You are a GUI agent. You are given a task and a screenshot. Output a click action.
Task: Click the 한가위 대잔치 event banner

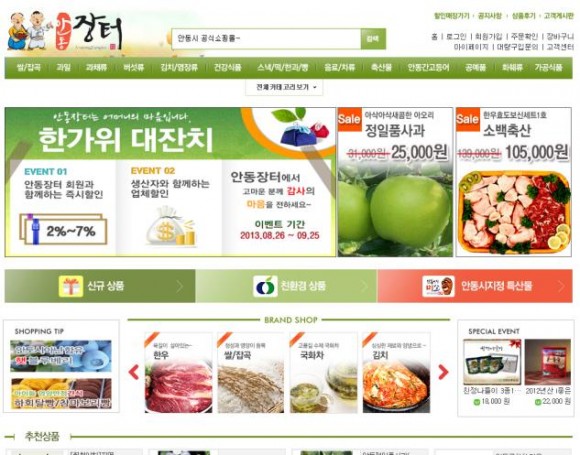[x=170, y=182]
